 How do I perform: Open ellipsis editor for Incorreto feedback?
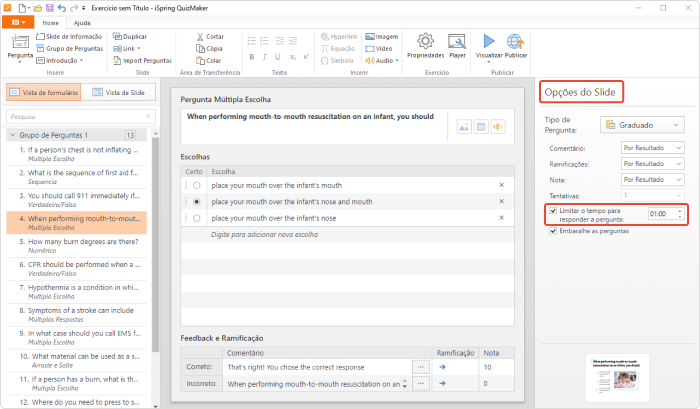tap(421, 384)
